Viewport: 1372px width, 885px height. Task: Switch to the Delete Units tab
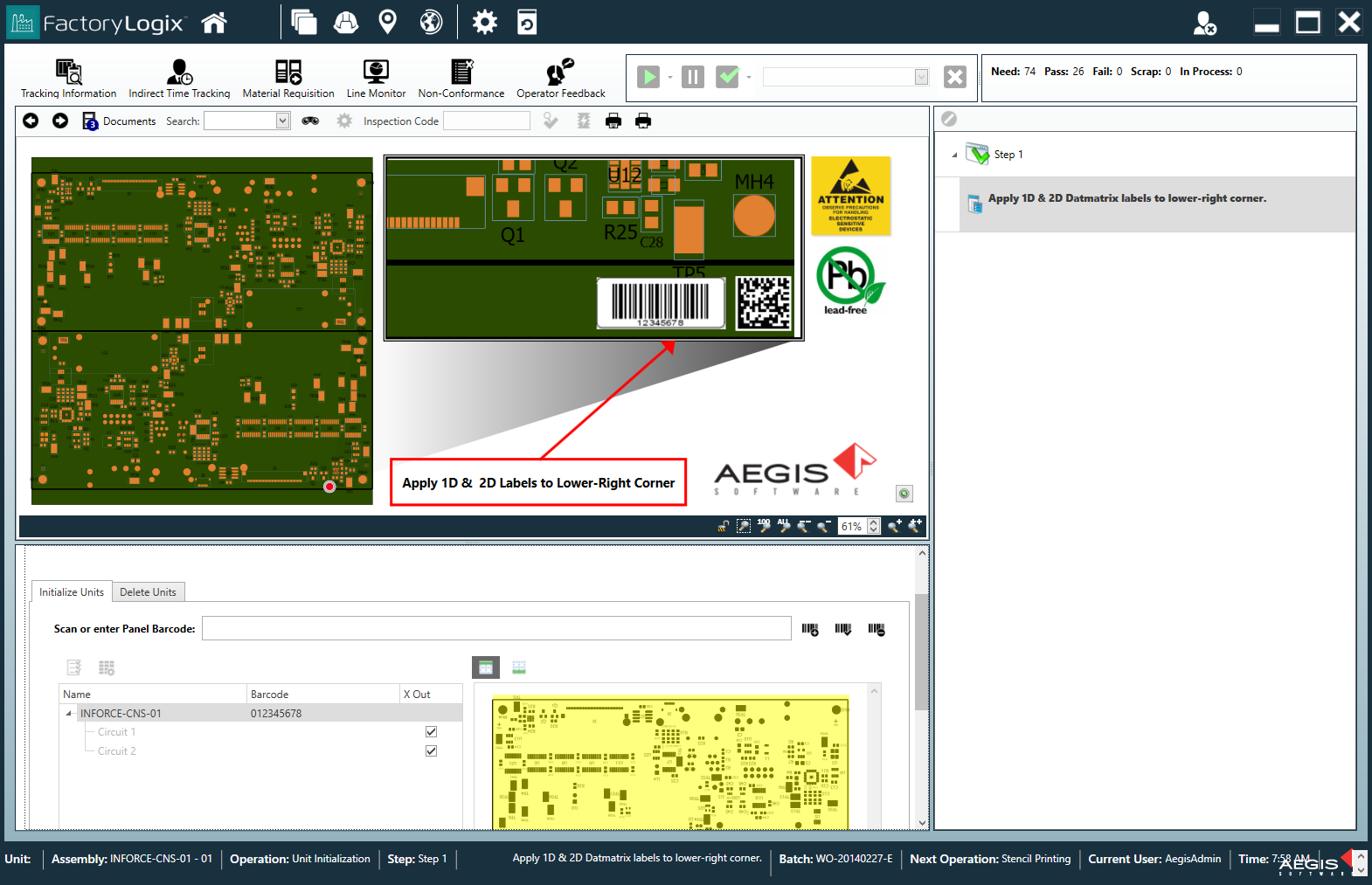(148, 592)
